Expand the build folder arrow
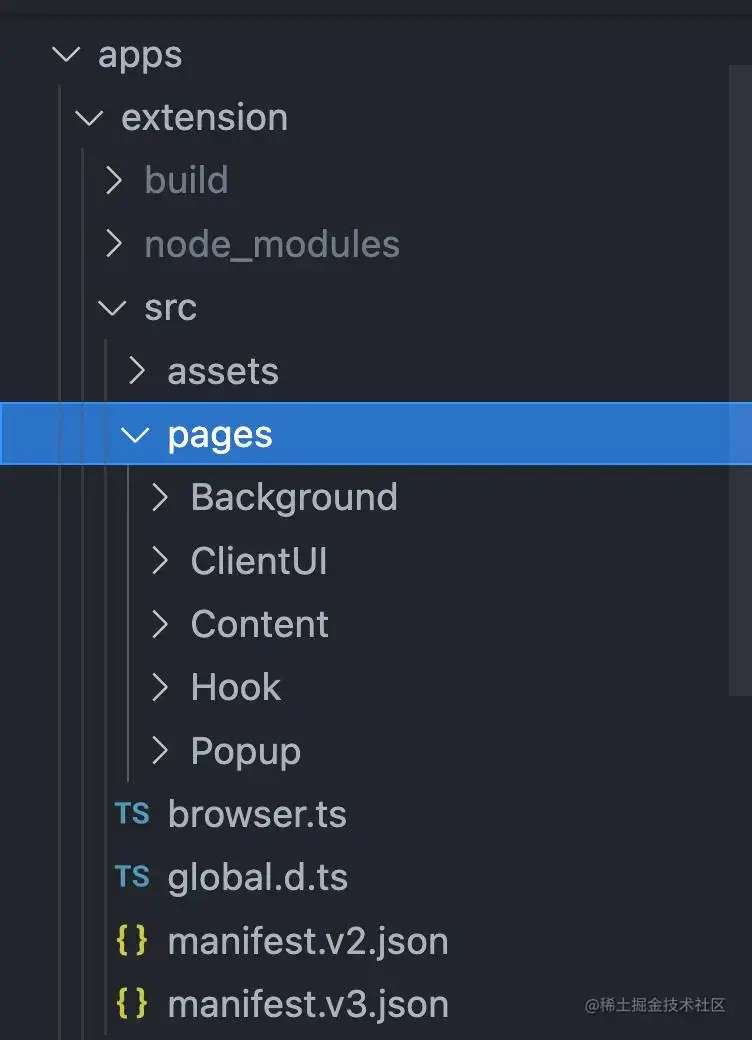 (114, 180)
